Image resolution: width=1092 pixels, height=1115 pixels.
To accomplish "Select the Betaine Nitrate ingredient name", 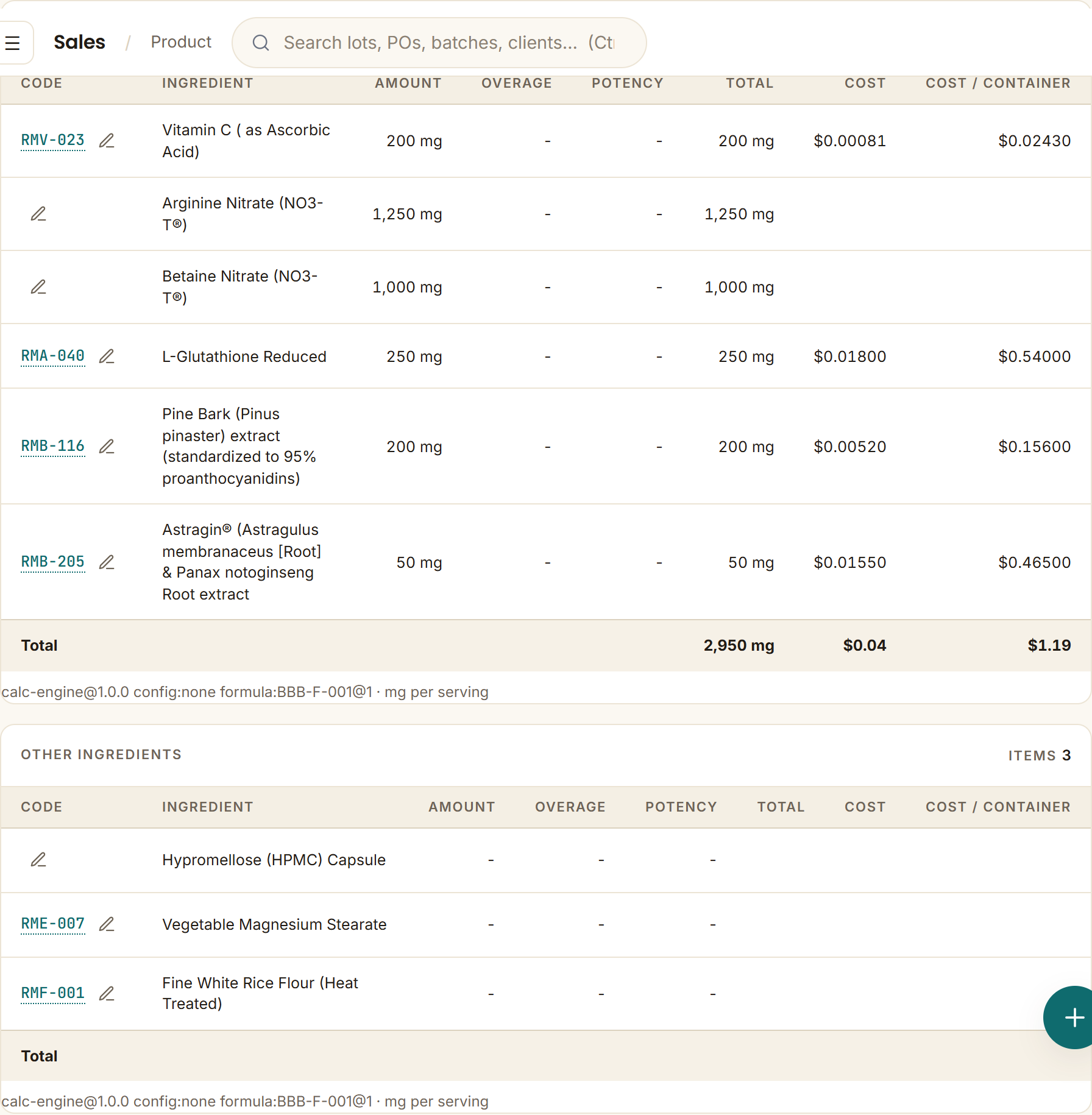I will [x=240, y=287].
